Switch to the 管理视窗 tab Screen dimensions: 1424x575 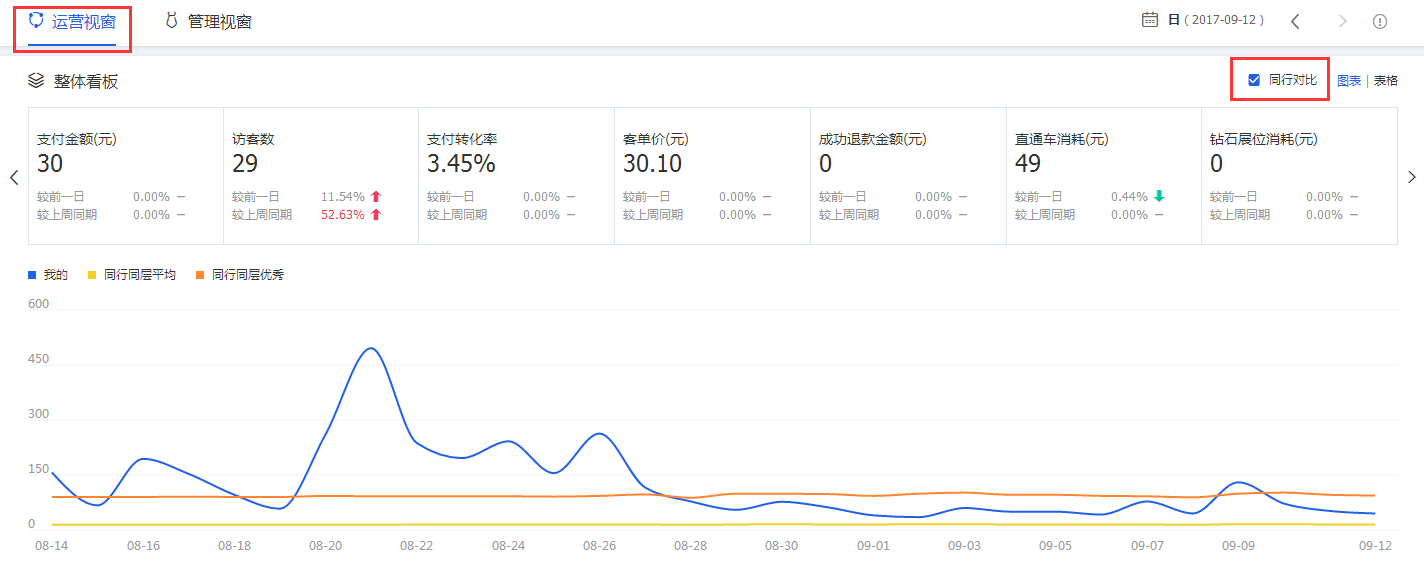pos(219,21)
